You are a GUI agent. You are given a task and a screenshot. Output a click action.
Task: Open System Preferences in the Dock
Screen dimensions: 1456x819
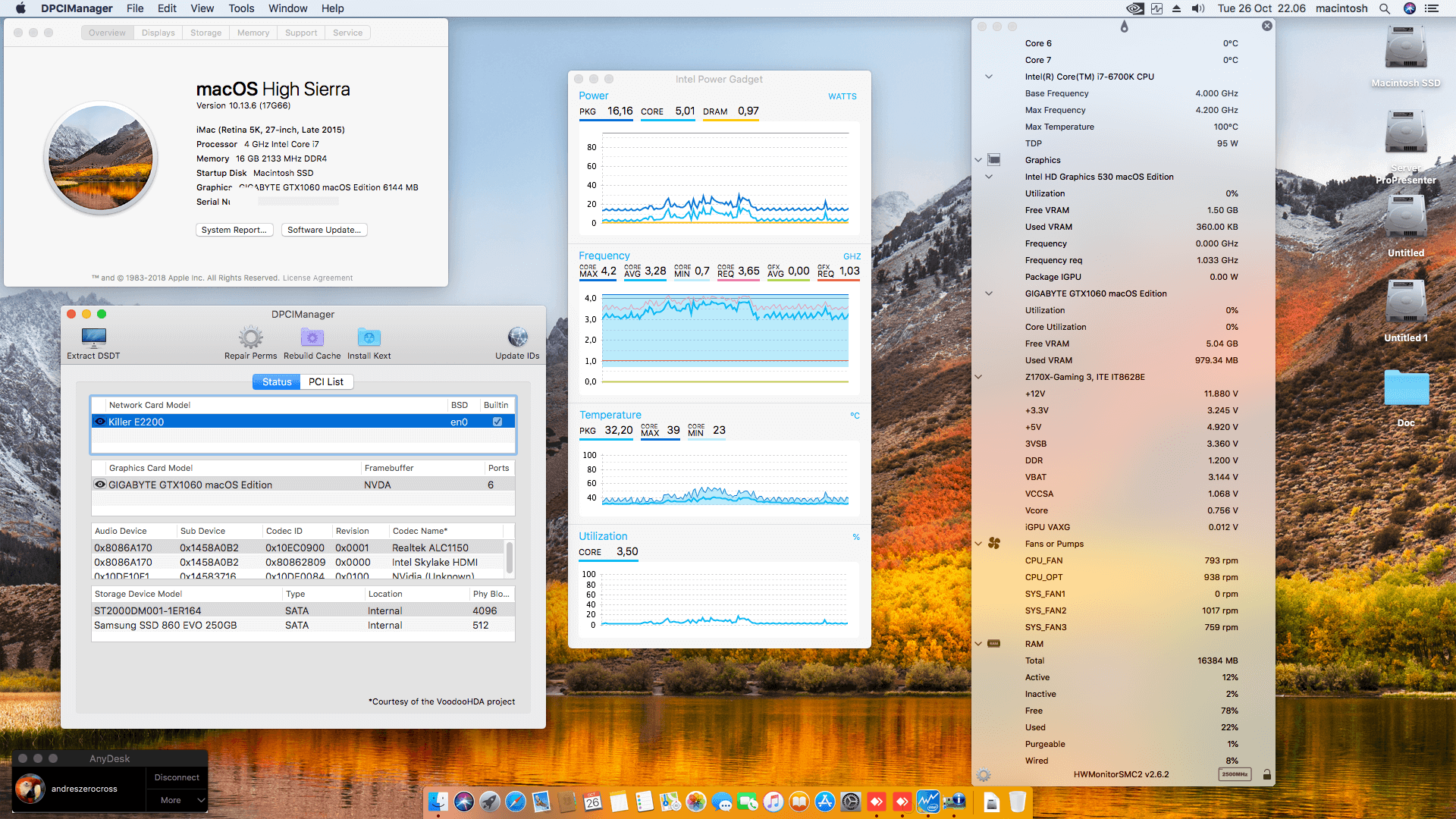coord(851,802)
